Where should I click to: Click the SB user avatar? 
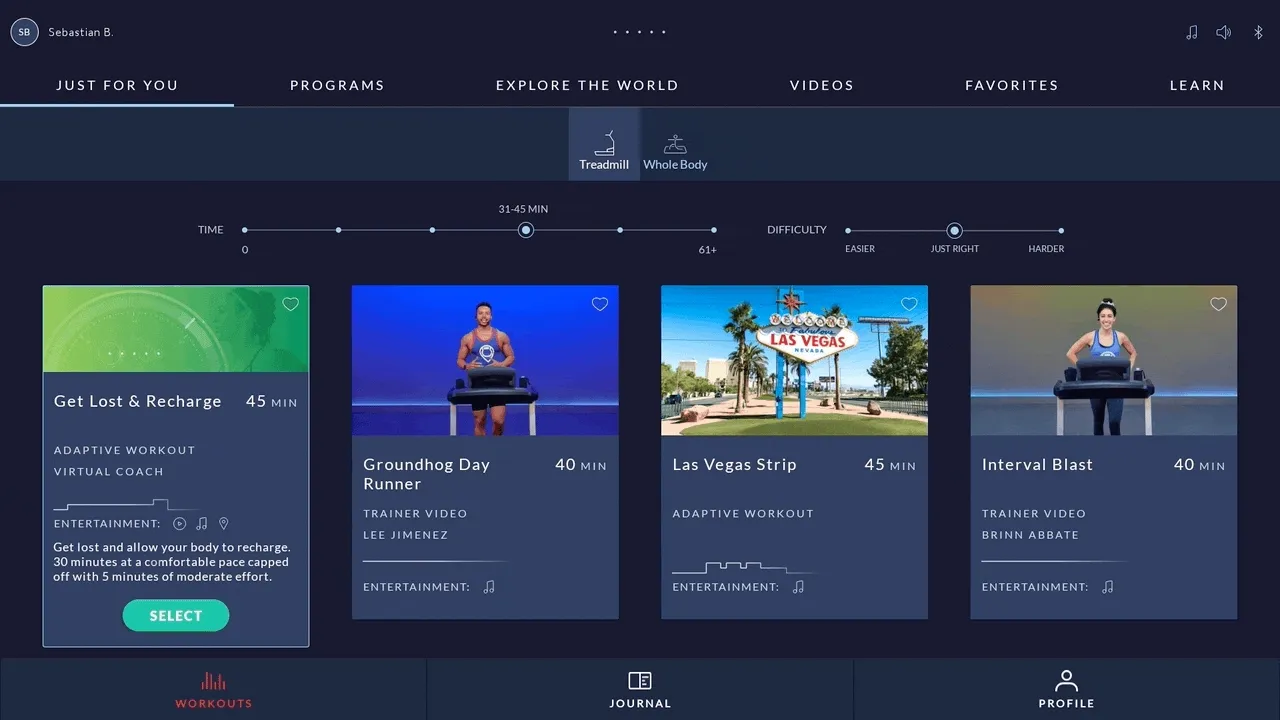24,32
